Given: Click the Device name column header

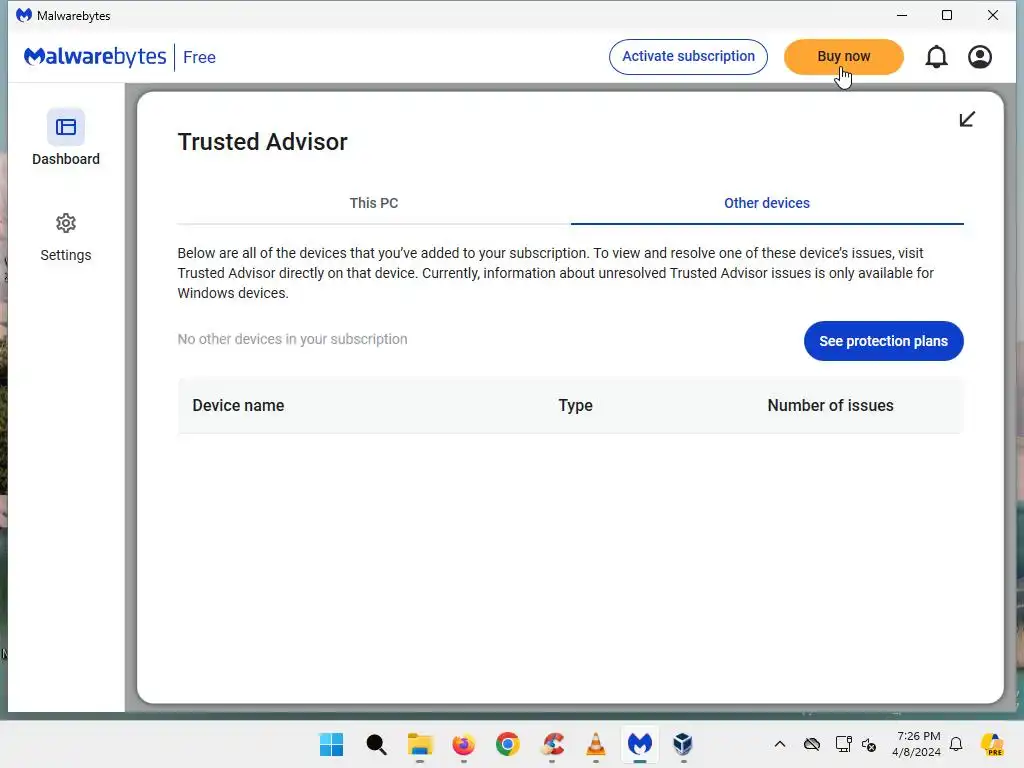Looking at the screenshot, I should tap(238, 406).
